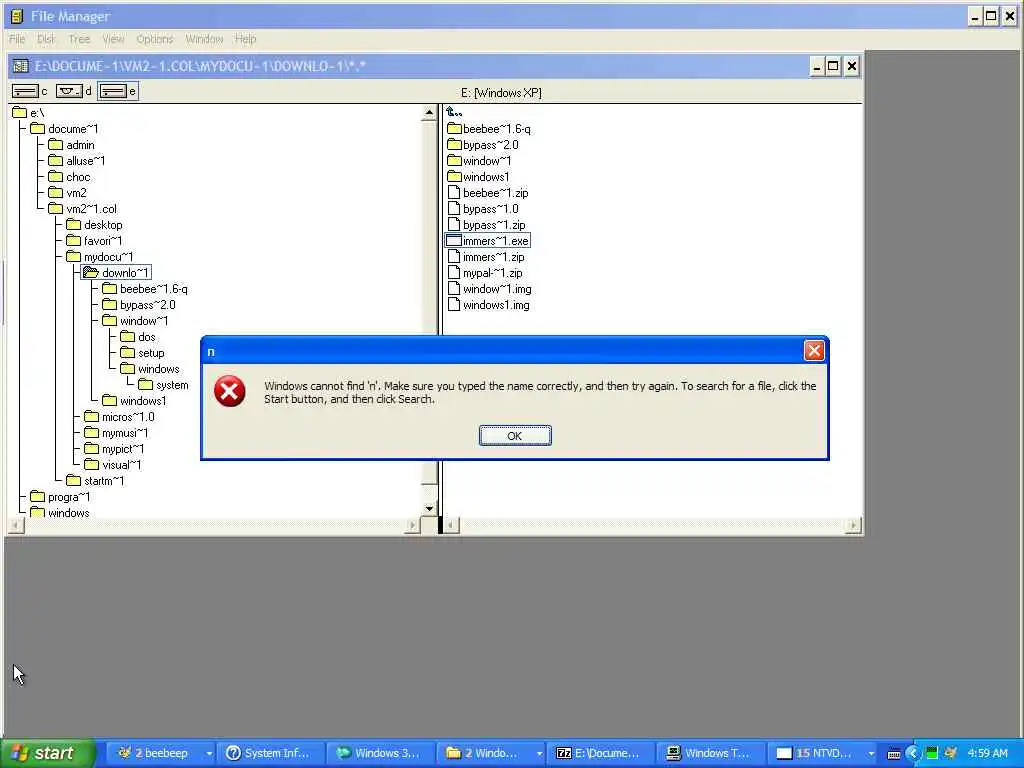Open the Help menu
This screenshot has width=1024, height=768.
click(x=246, y=39)
